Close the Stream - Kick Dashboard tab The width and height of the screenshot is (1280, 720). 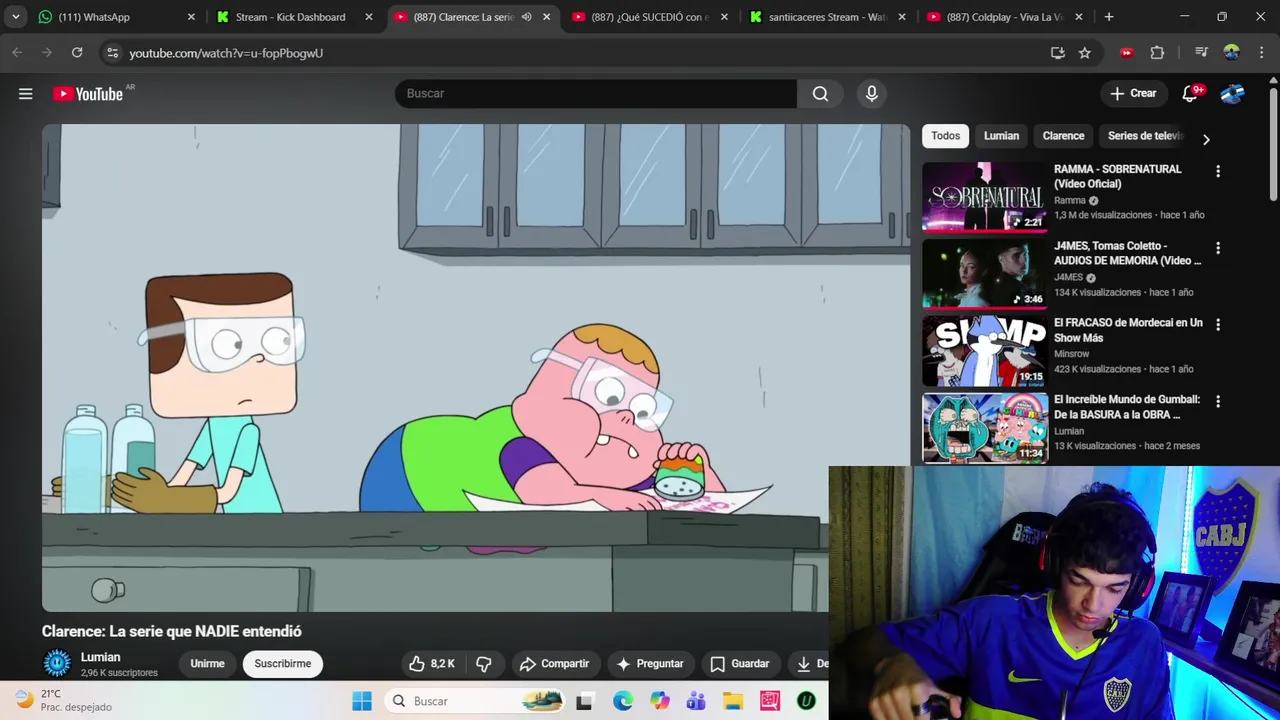coord(369,17)
